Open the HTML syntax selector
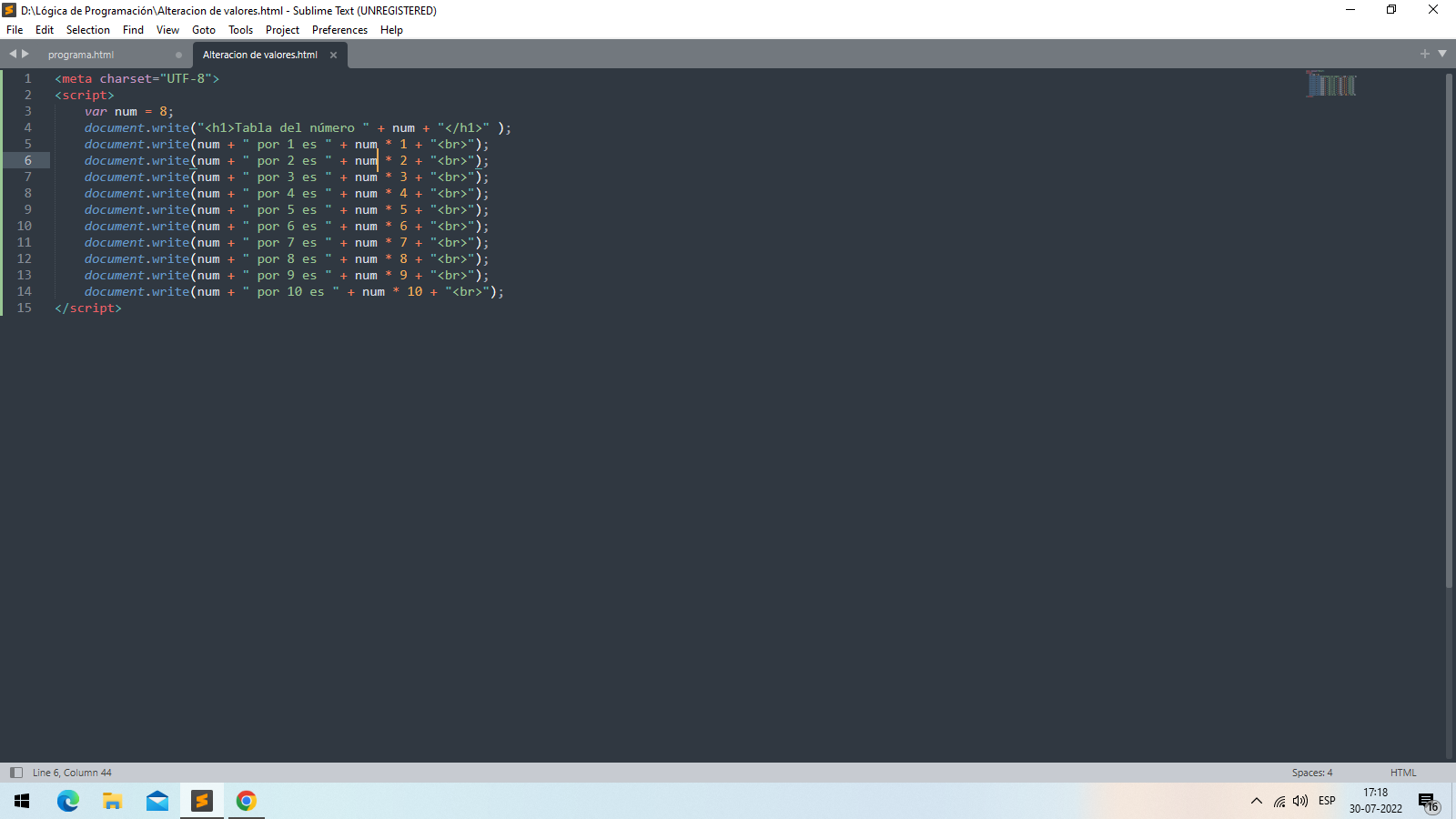The image size is (1456, 819). pyautogui.click(x=1403, y=773)
